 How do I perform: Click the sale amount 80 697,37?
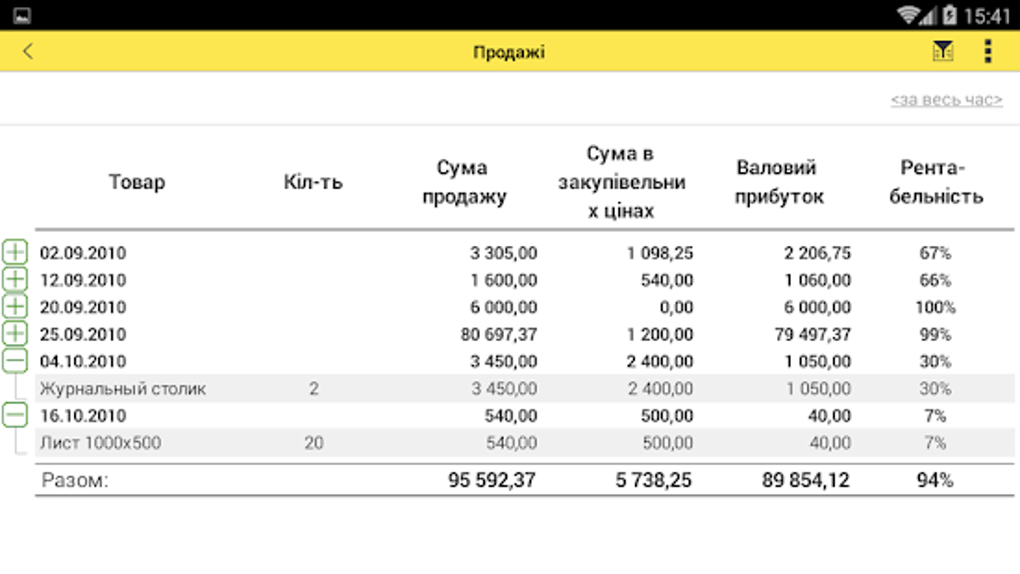click(499, 335)
